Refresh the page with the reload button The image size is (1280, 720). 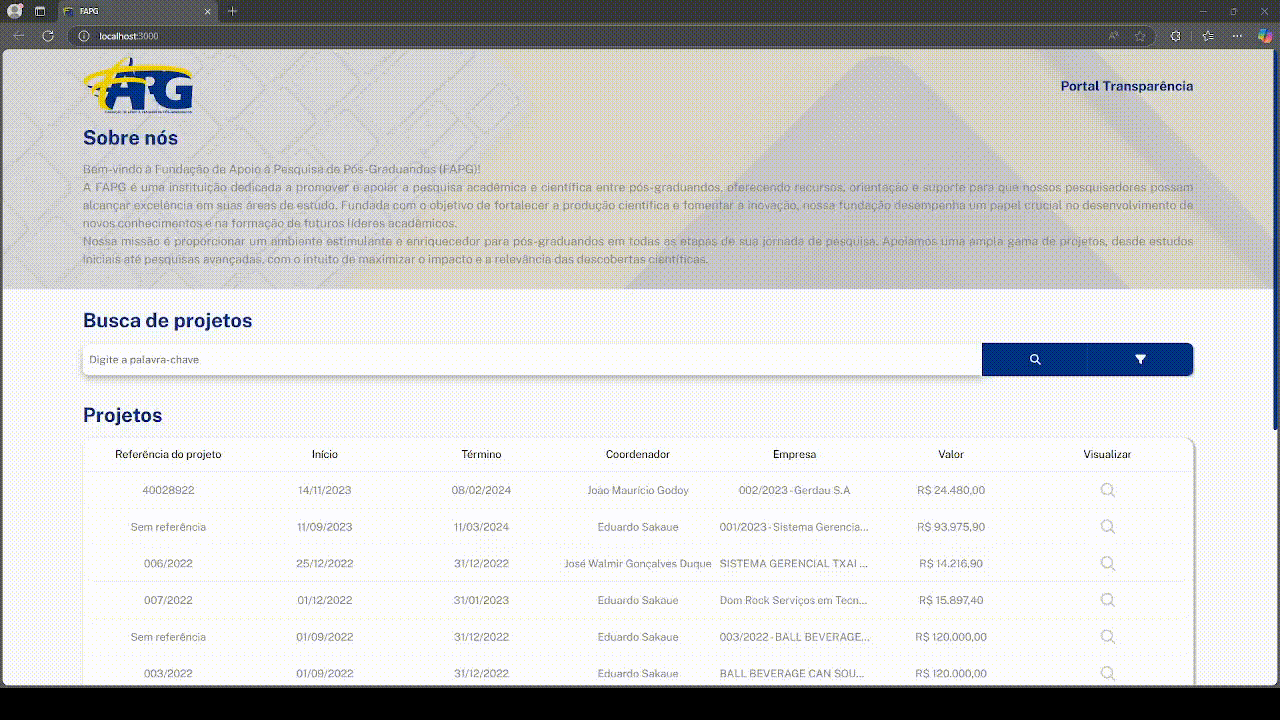(x=47, y=36)
